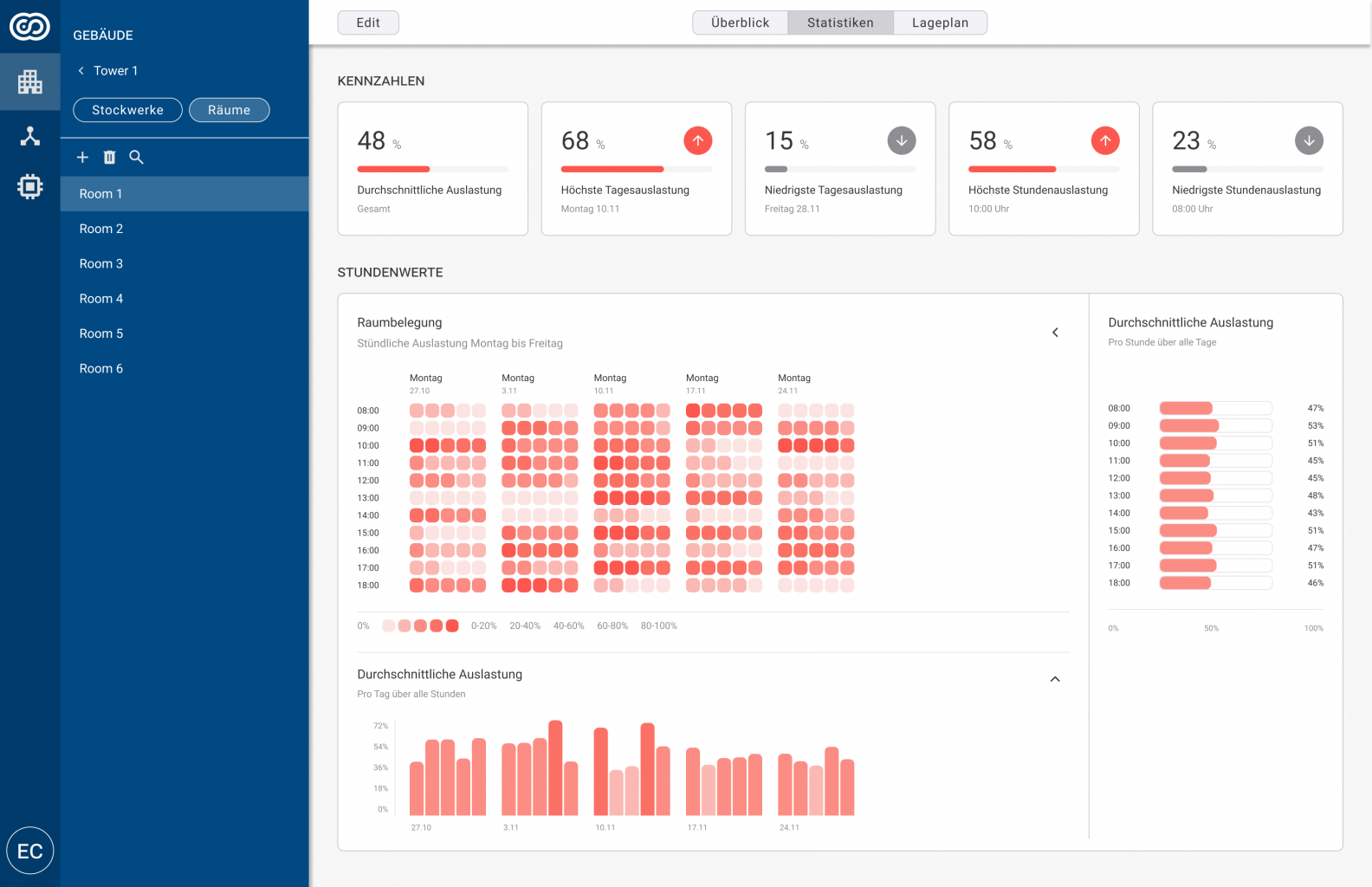Open the EC user avatar

30,851
